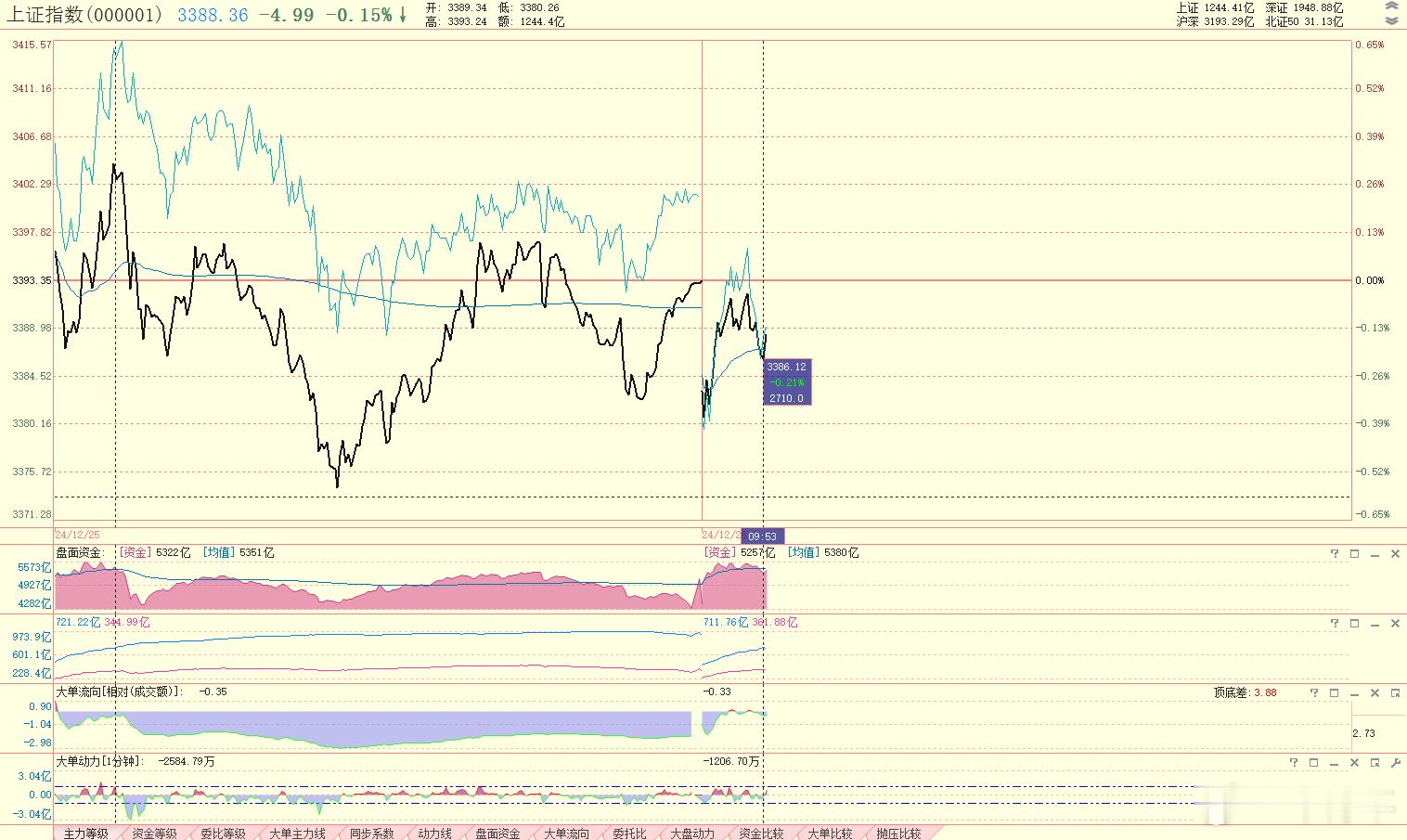Switch to the 大单比较 tab
Screen dimensions: 1407x840
[x=831, y=834]
